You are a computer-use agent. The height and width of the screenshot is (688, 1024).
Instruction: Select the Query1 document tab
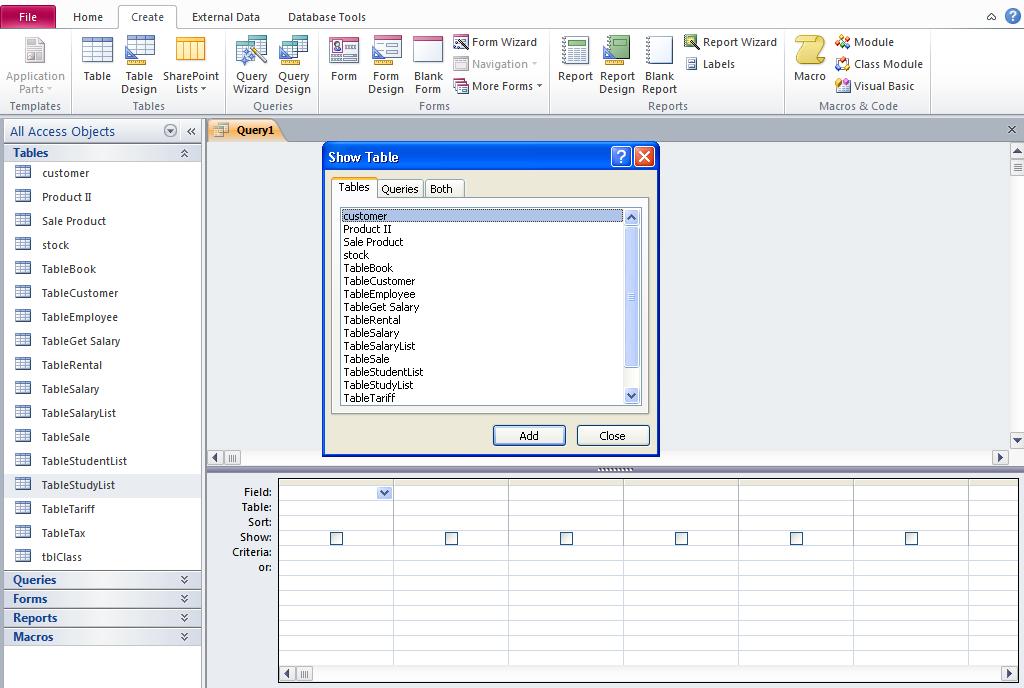point(248,130)
